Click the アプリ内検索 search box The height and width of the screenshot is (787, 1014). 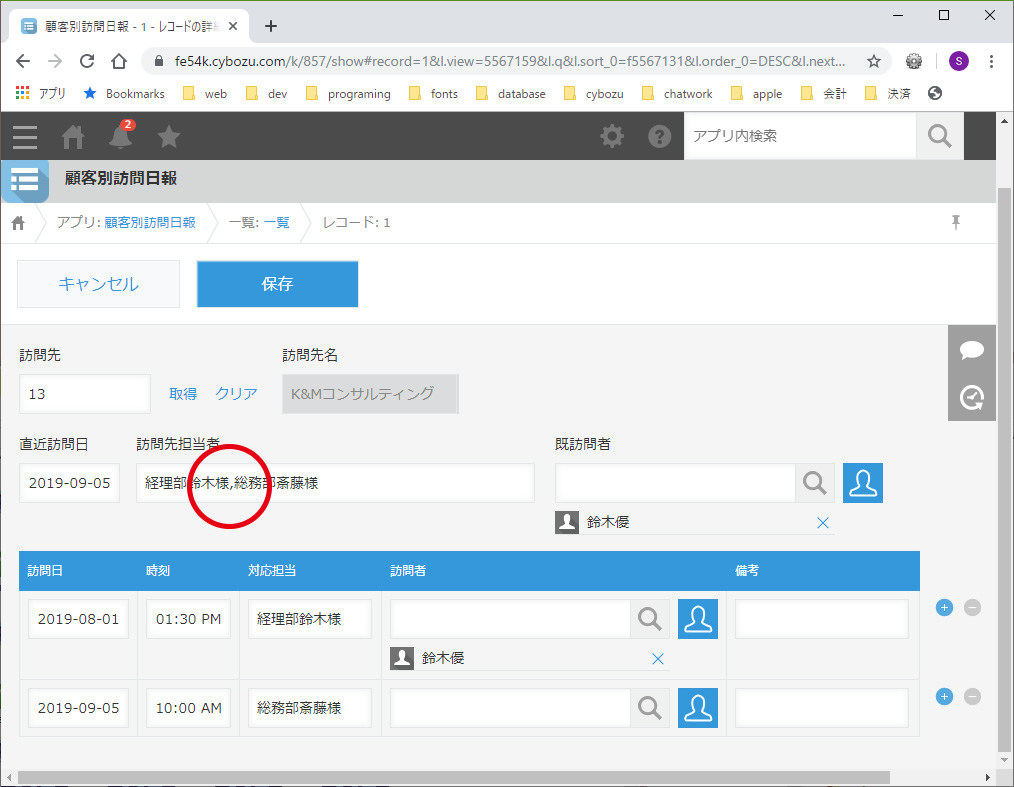800,136
